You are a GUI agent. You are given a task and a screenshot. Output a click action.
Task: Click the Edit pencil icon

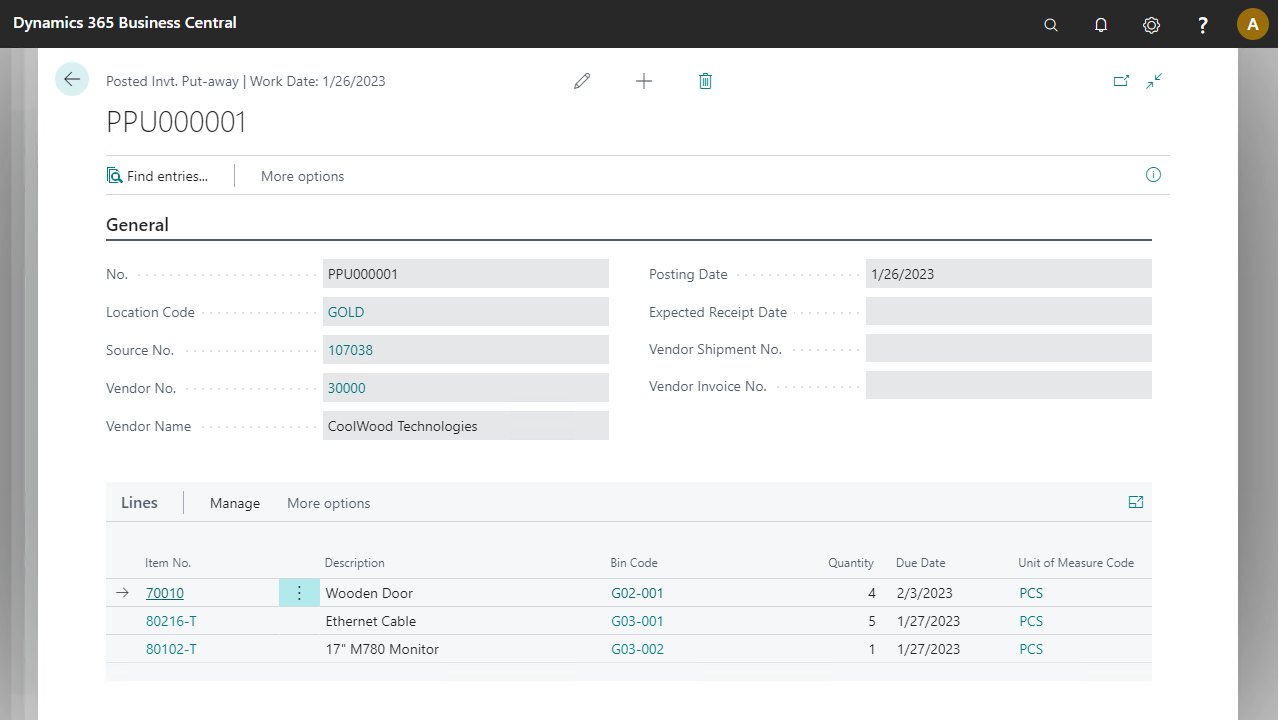point(582,81)
